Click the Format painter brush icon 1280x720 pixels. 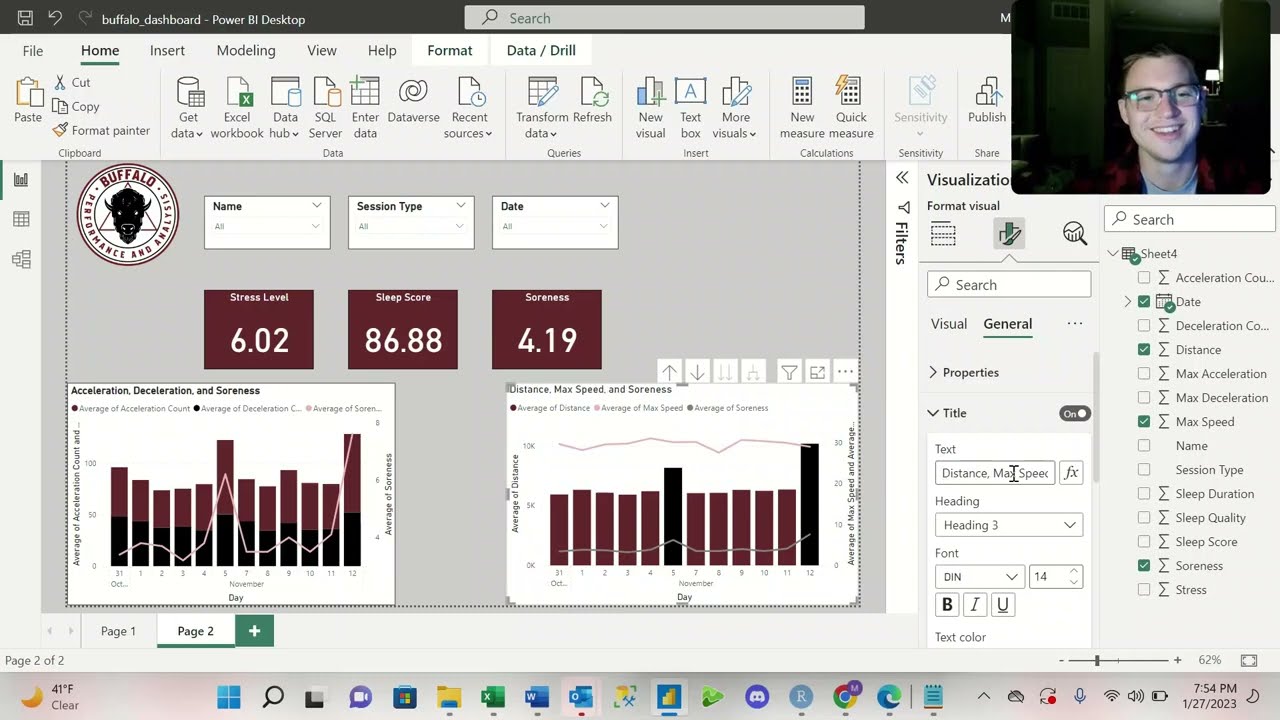click(x=60, y=130)
